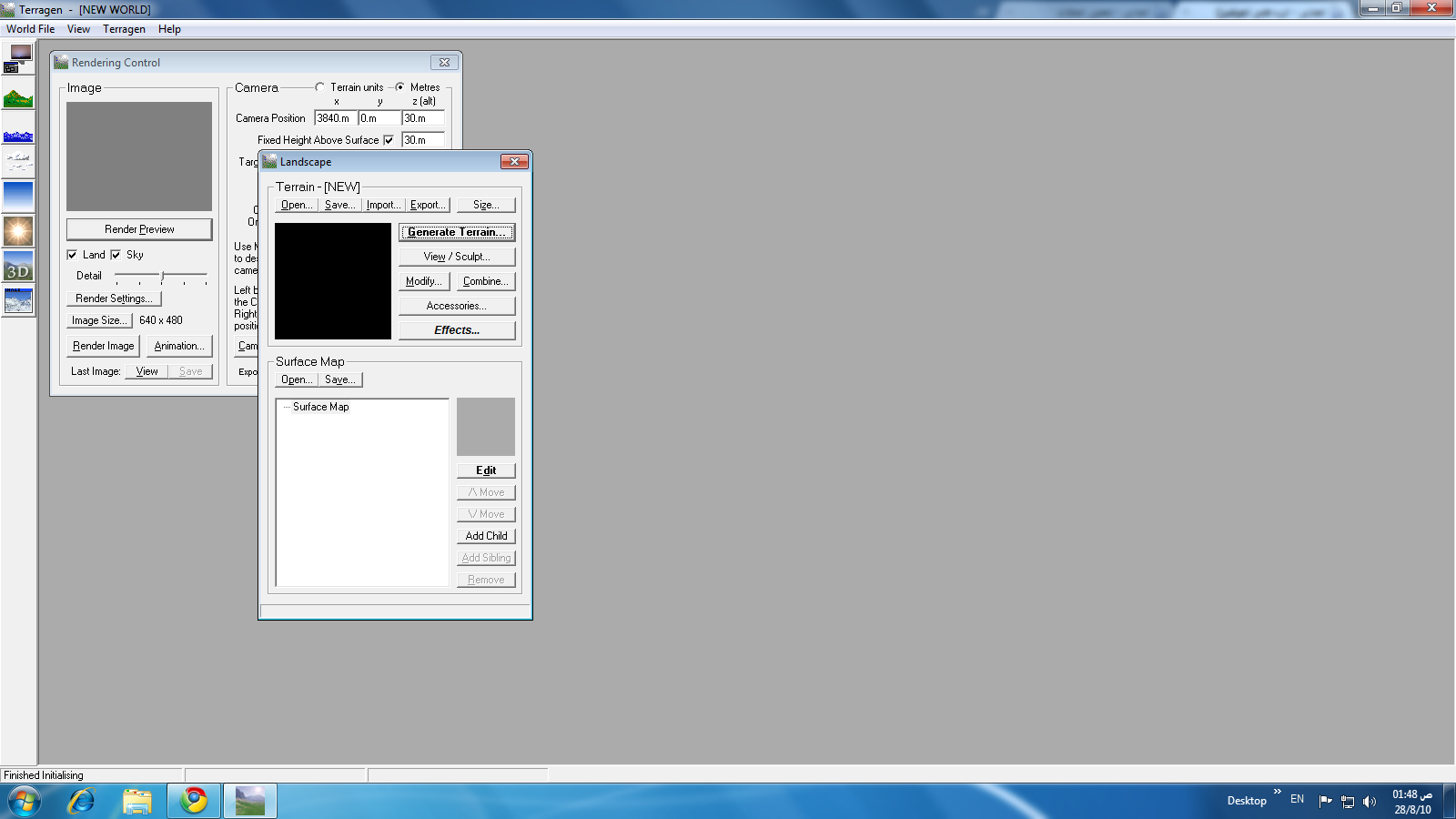Click the Modify terrain button
The width and height of the screenshot is (1456, 819).
424,281
